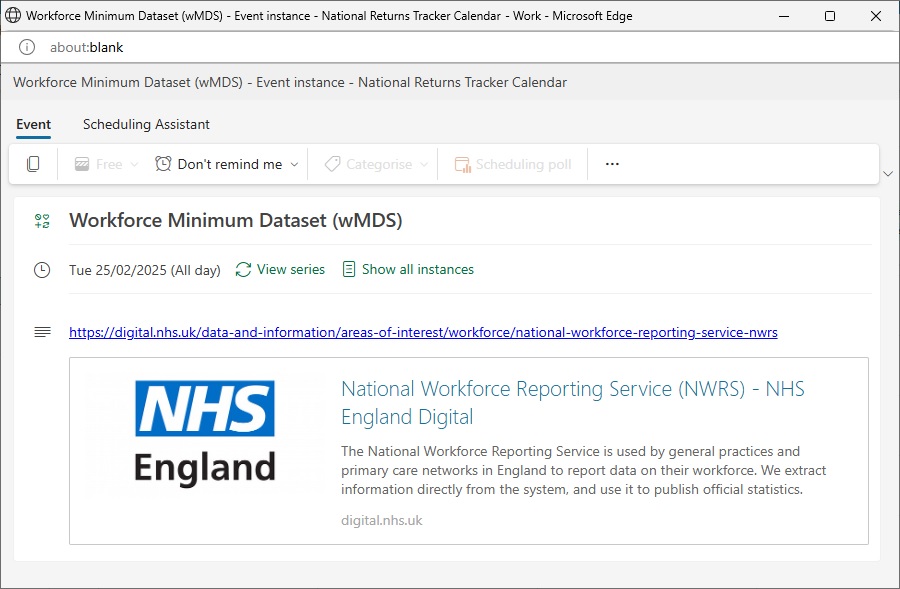
Task: Click the description lines icon
Action: [42, 332]
